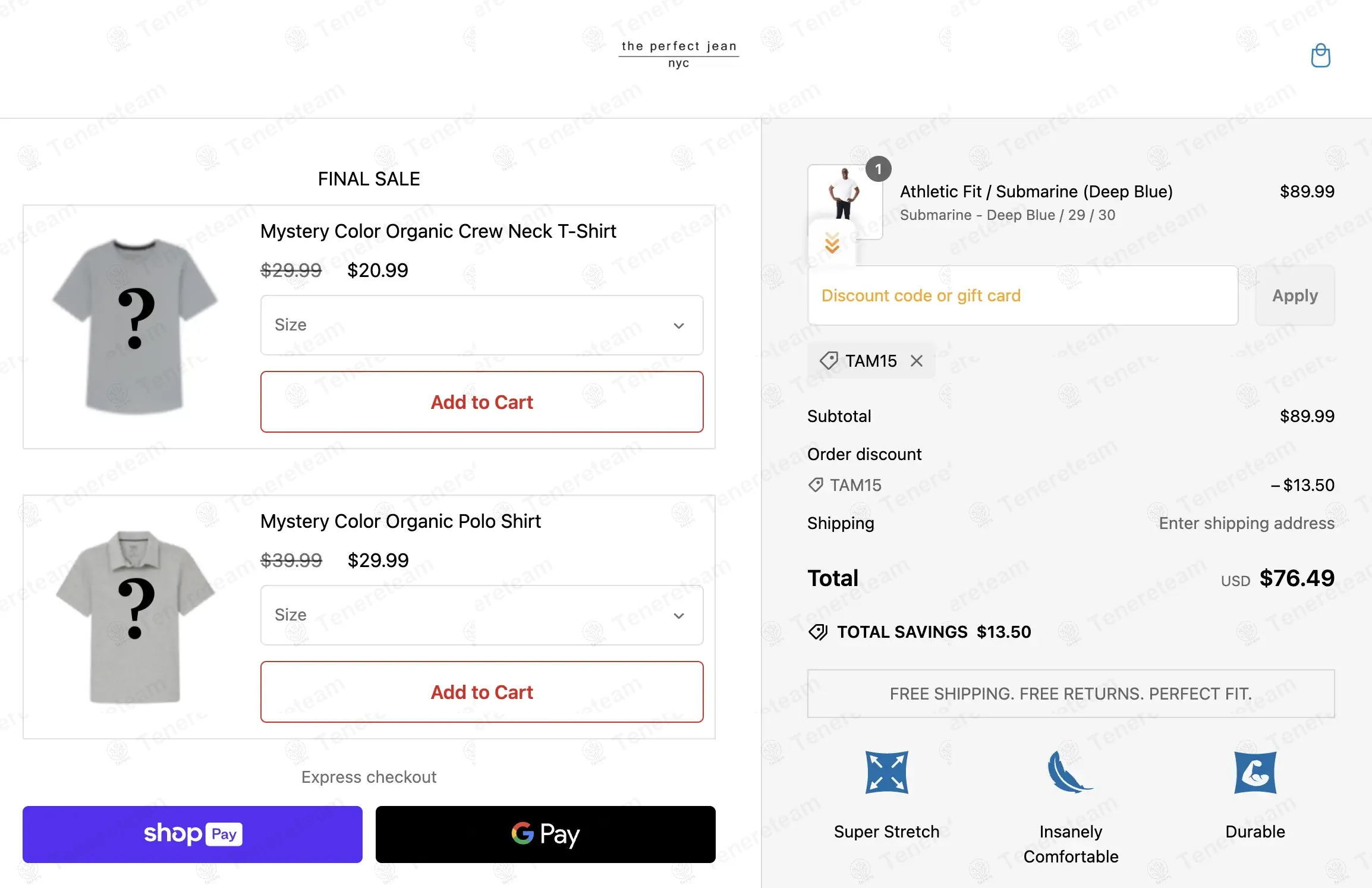
Task: Open the Polo Shirt Size dropdown
Action: [x=482, y=615]
